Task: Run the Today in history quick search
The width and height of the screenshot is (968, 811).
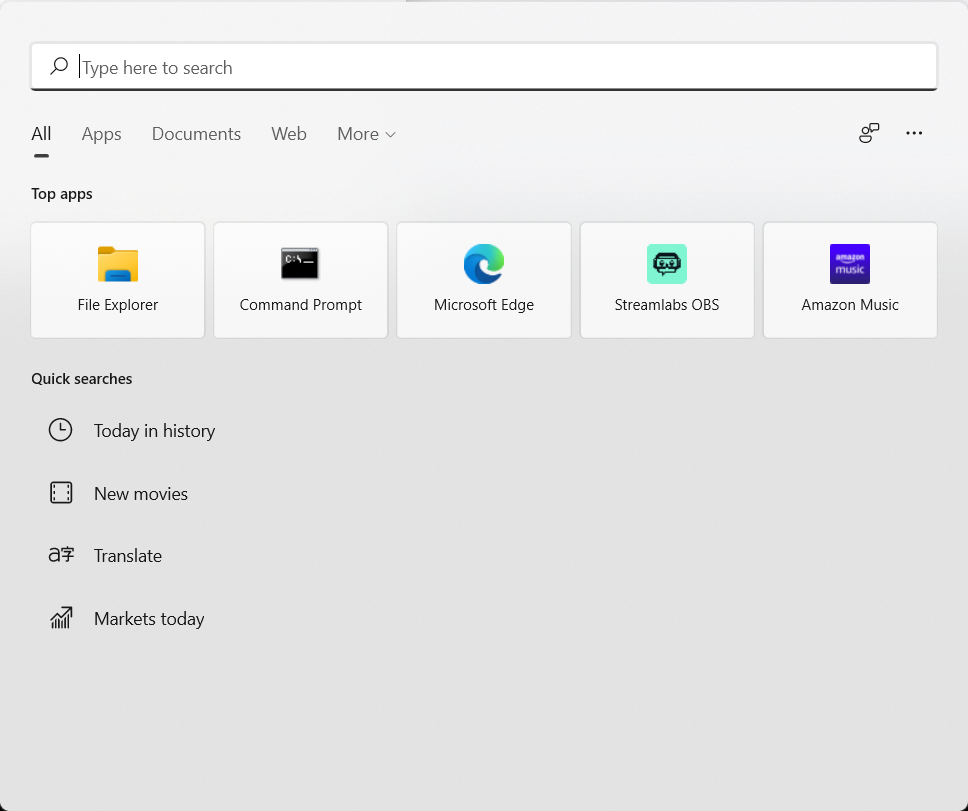Action: click(154, 431)
